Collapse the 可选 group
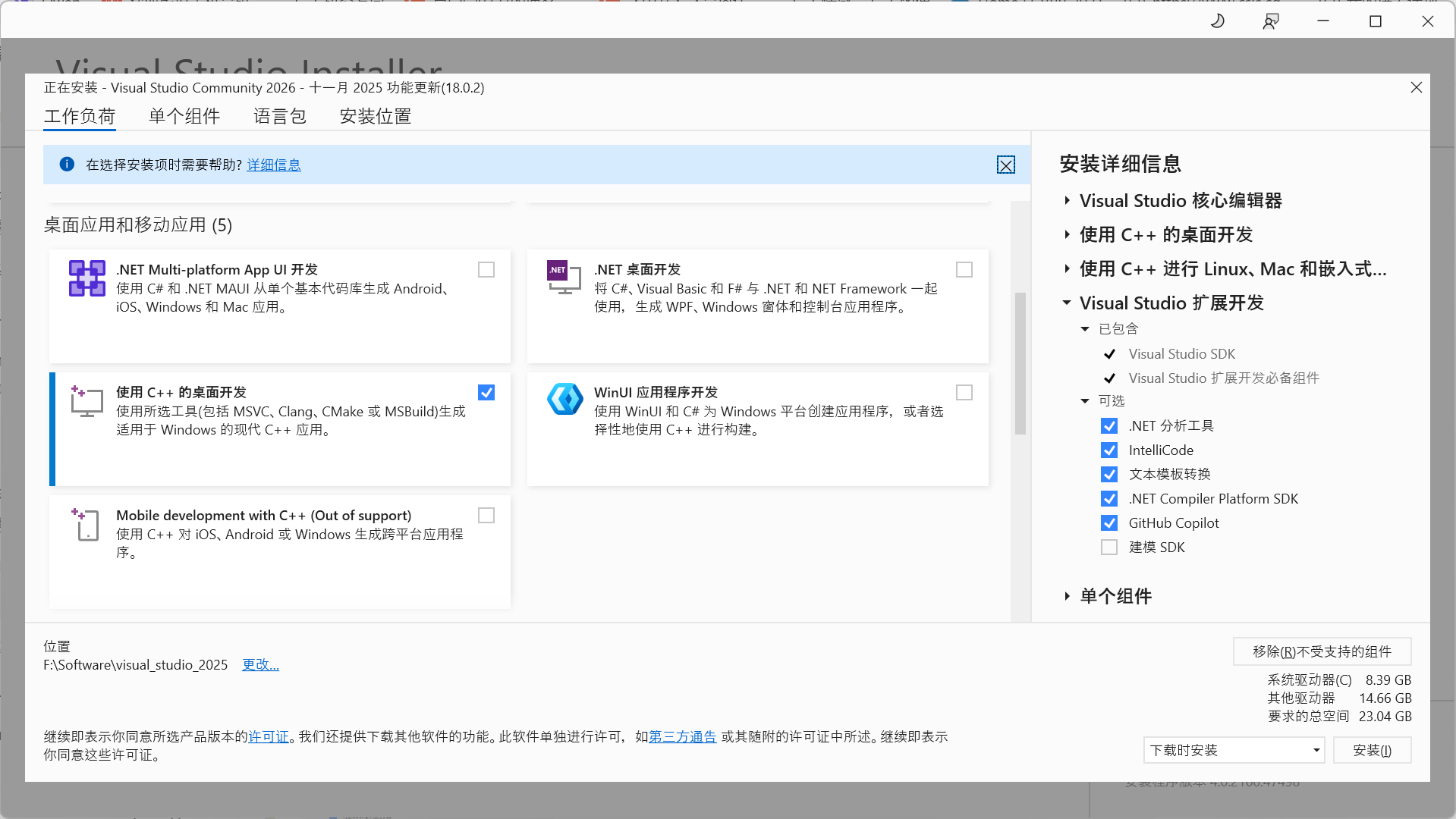This screenshot has width=1456, height=819. [x=1085, y=401]
